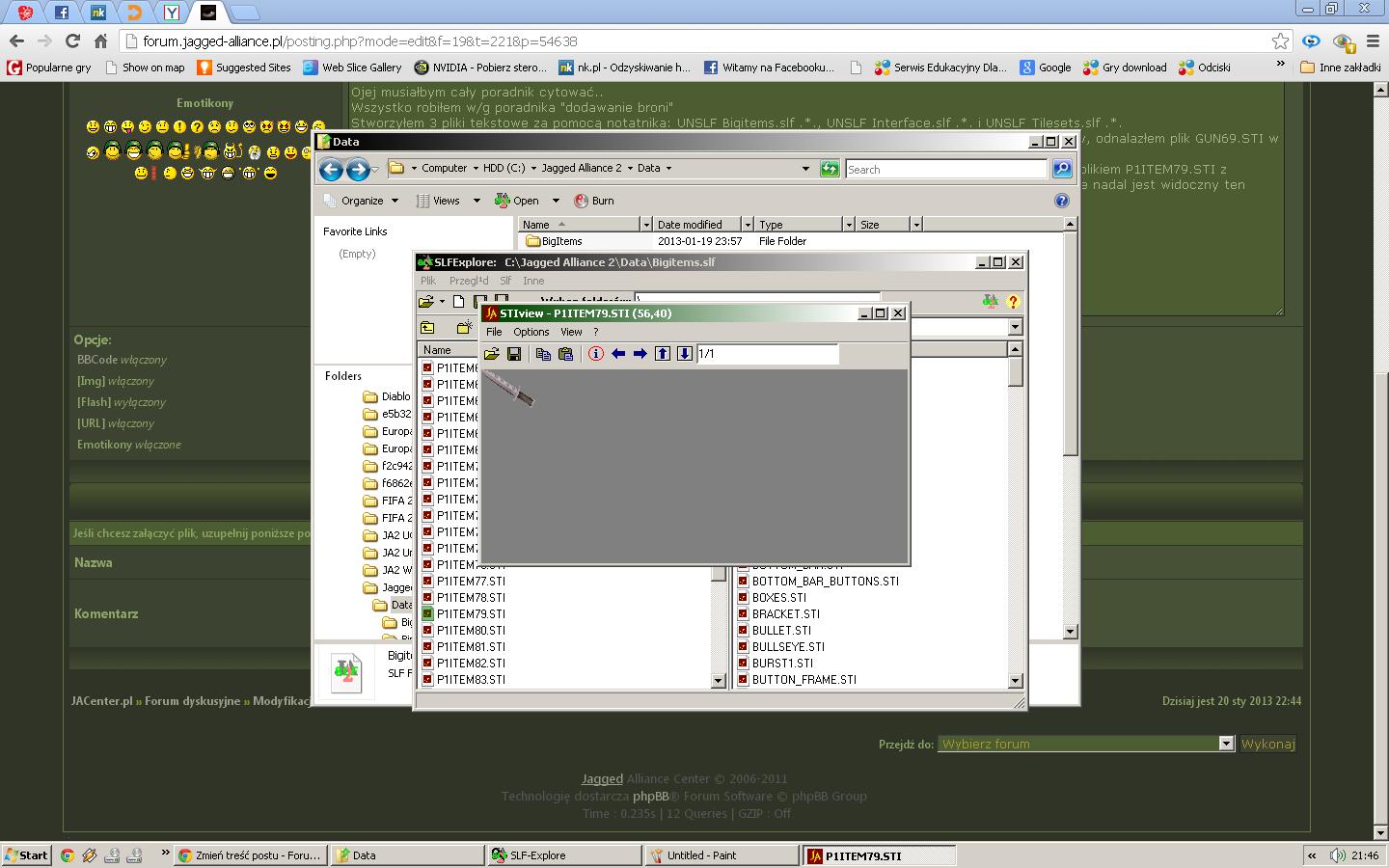Switch to Untitled - Paint in taskbar
1389x868 pixels.
720,855
